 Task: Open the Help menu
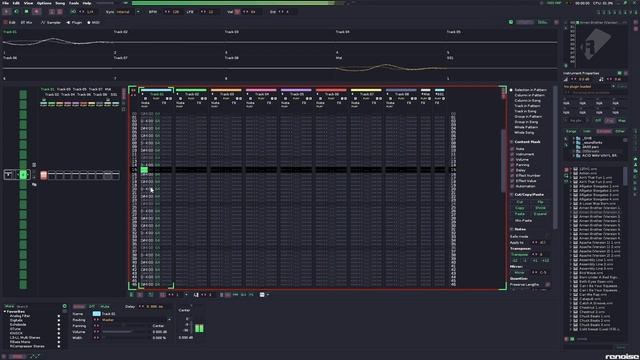[87, 3]
